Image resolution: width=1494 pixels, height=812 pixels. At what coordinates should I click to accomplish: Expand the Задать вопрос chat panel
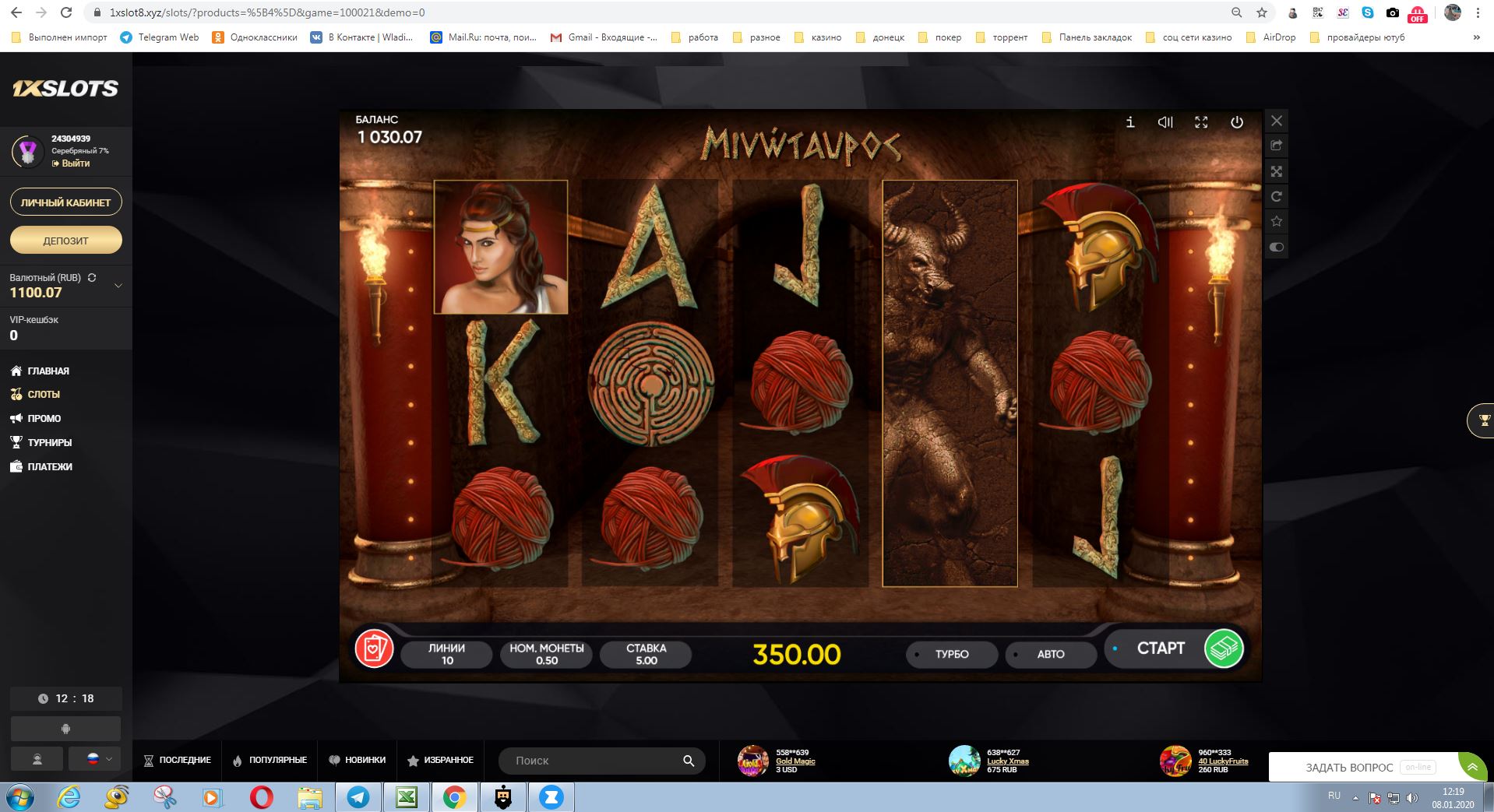point(1471,767)
